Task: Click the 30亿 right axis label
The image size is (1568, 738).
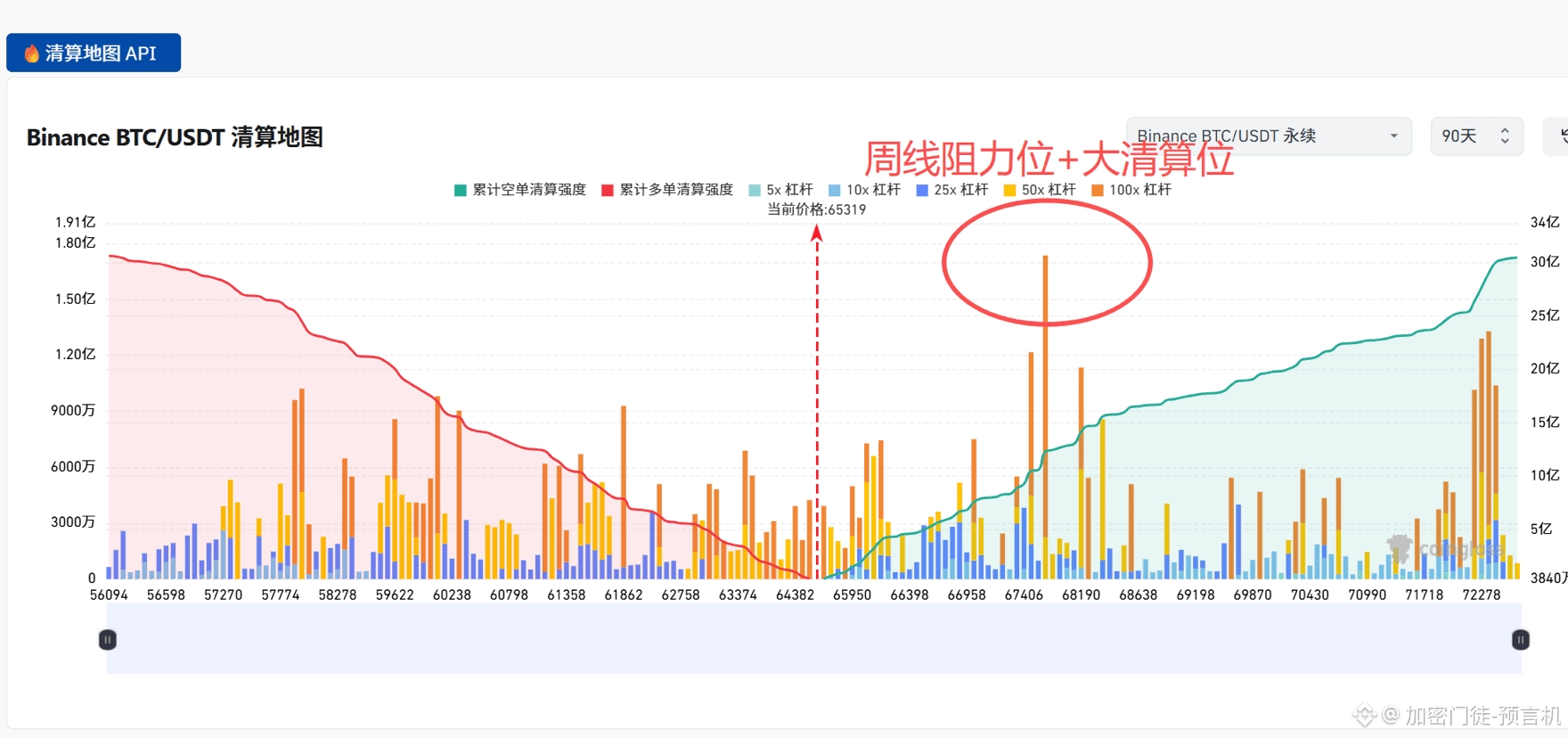Action: (1545, 261)
